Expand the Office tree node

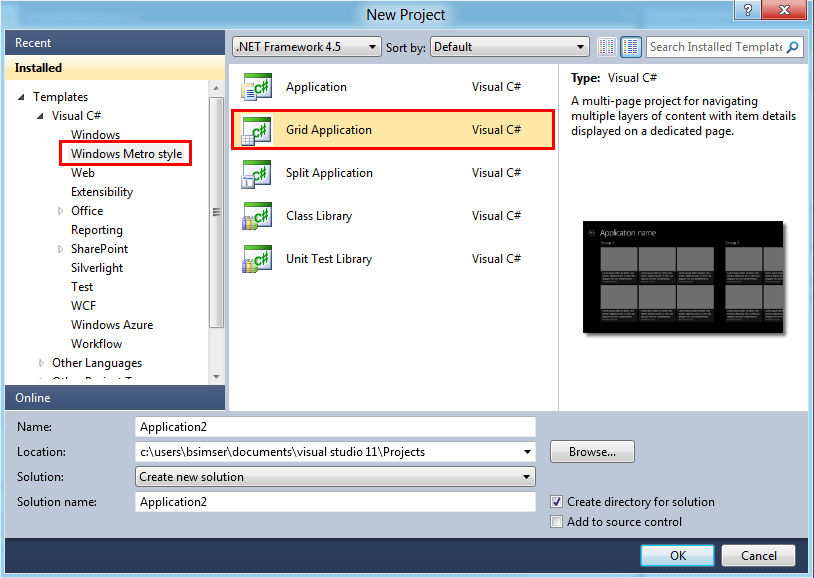(60, 211)
